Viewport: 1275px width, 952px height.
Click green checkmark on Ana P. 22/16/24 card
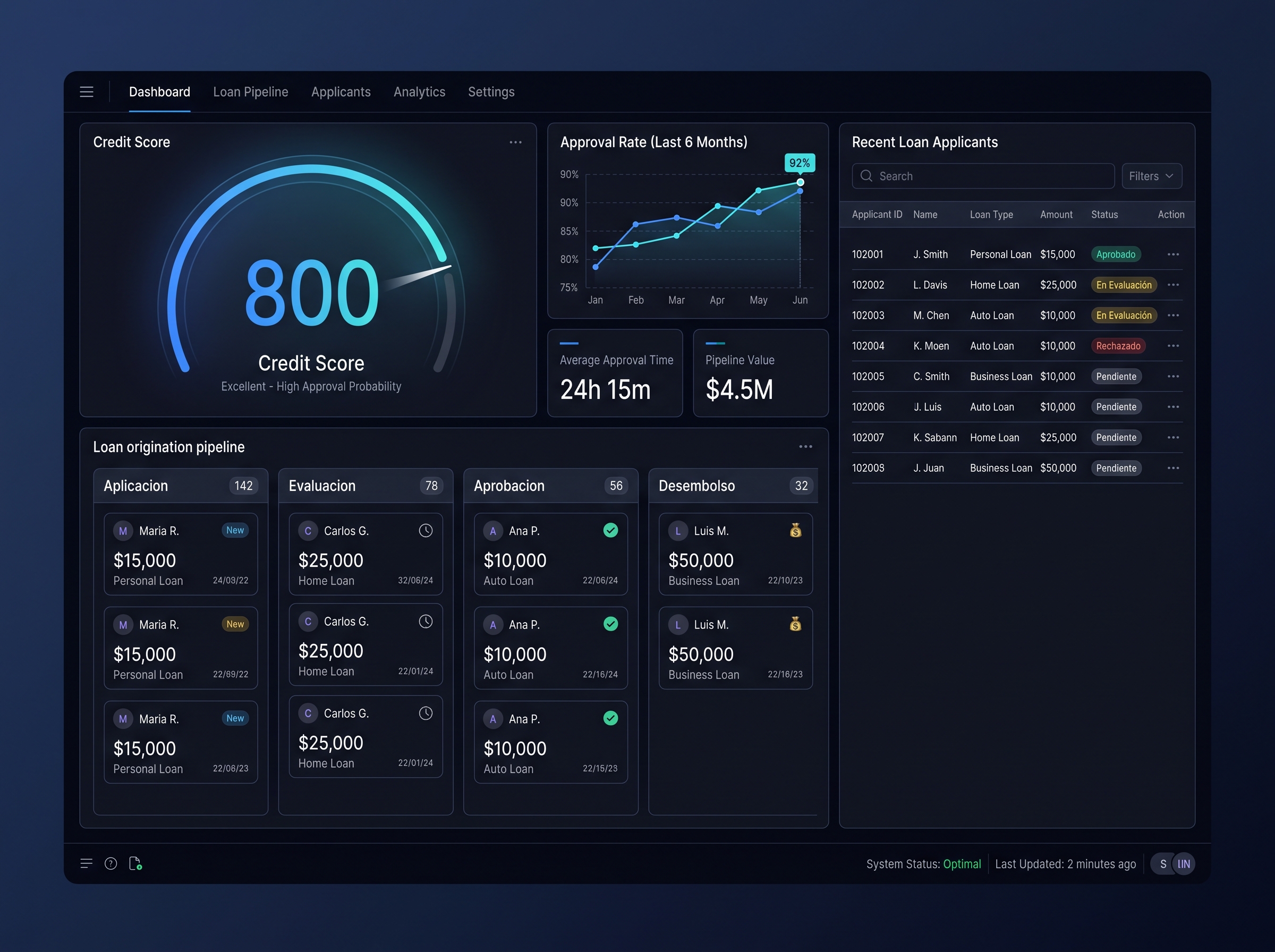(611, 624)
